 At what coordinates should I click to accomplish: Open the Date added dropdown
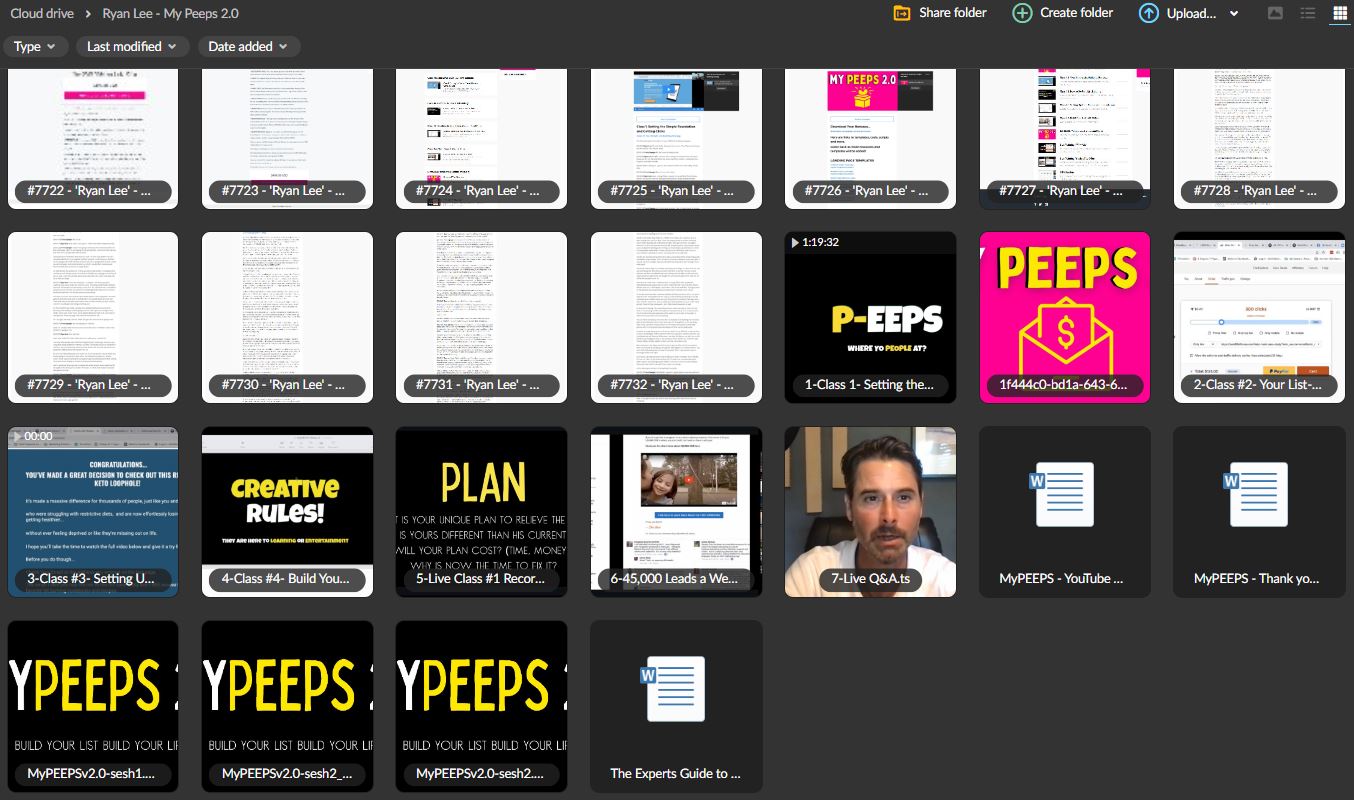(248, 46)
